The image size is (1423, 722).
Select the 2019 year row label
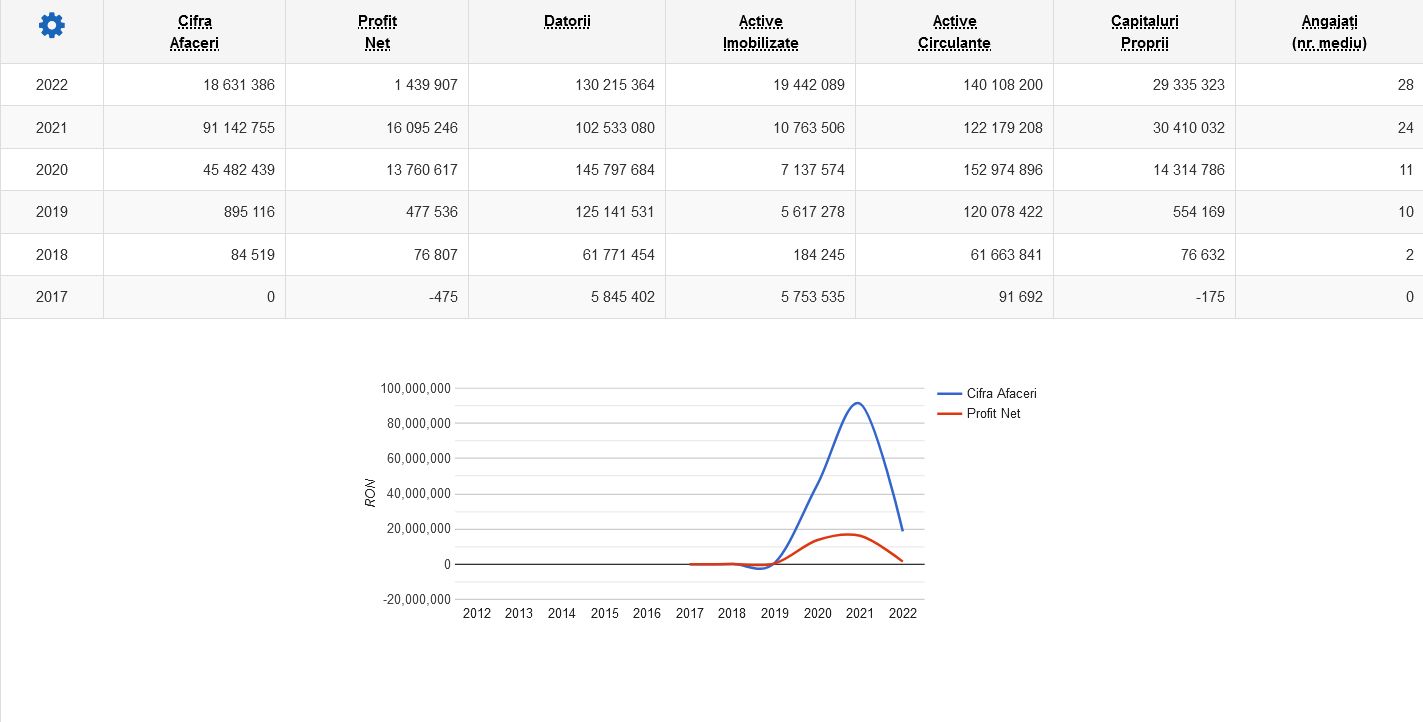tap(52, 212)
